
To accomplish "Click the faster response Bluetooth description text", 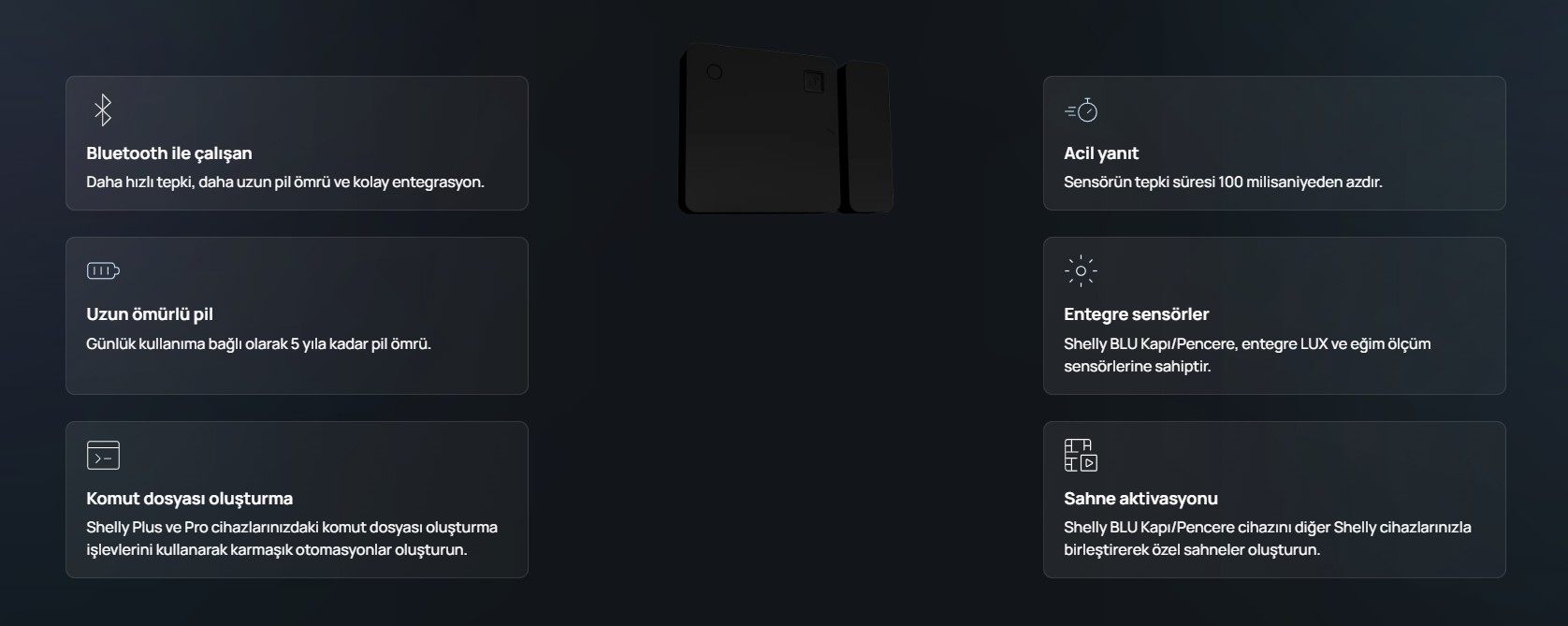I will [x=285, y=182].
